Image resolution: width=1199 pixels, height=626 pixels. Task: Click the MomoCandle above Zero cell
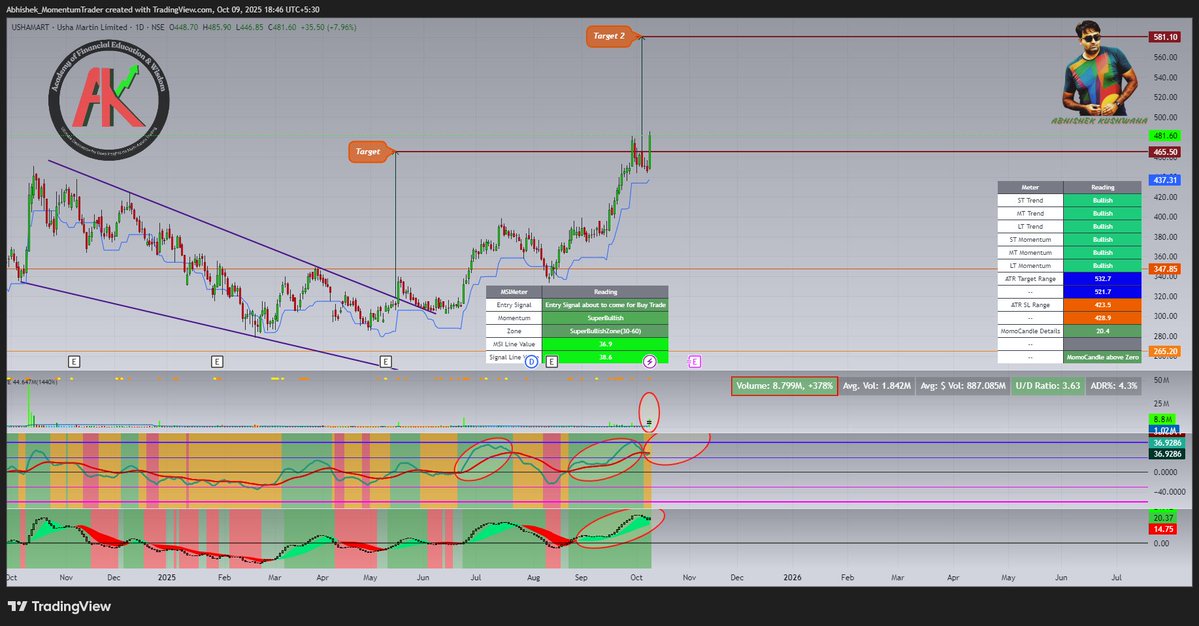pyautogui.click(x=1102, y=357)
